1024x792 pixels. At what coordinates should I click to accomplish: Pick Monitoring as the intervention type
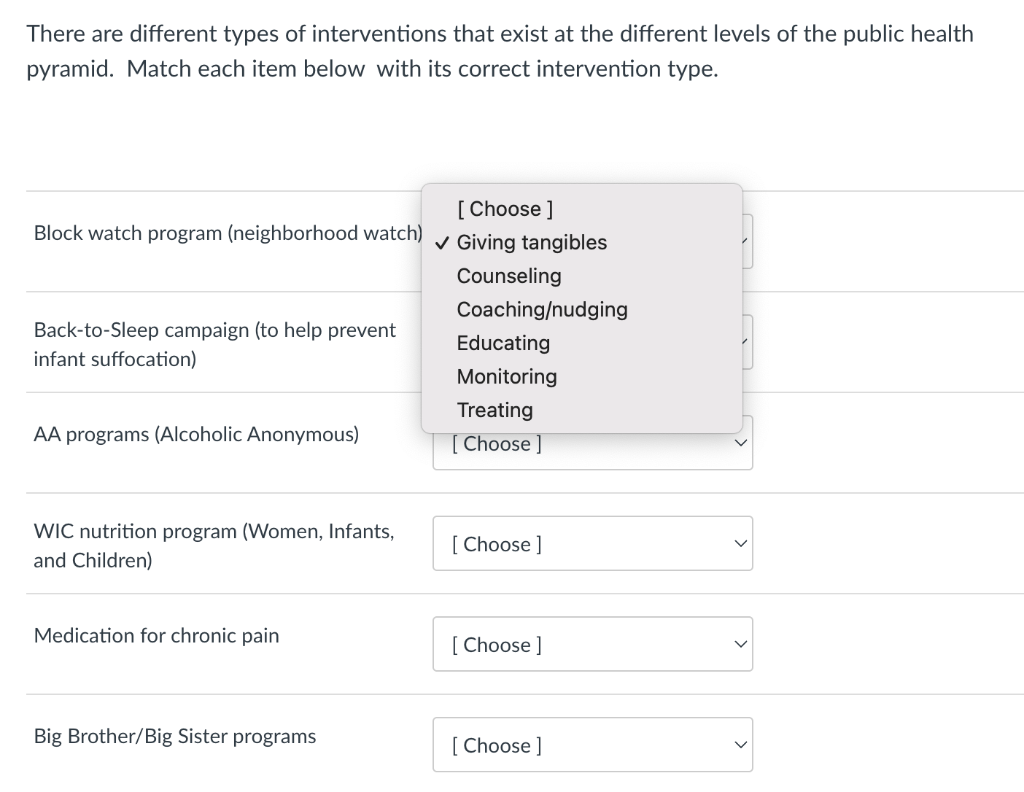[x=506, y=377]
